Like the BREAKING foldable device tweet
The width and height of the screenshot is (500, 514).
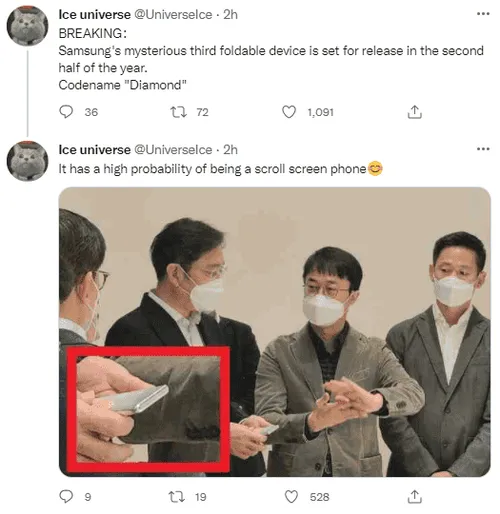[289, 112]
